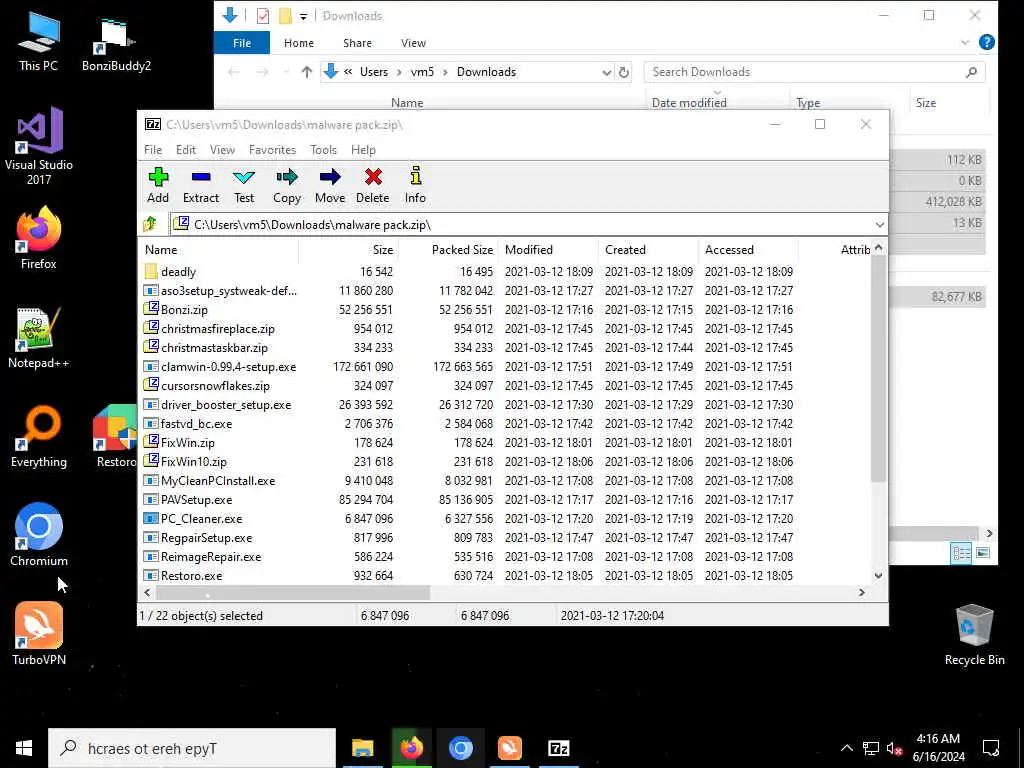Select Bonzi.zip in the archive list
The image size is (1024, 768).
click(x=505, y=310)
